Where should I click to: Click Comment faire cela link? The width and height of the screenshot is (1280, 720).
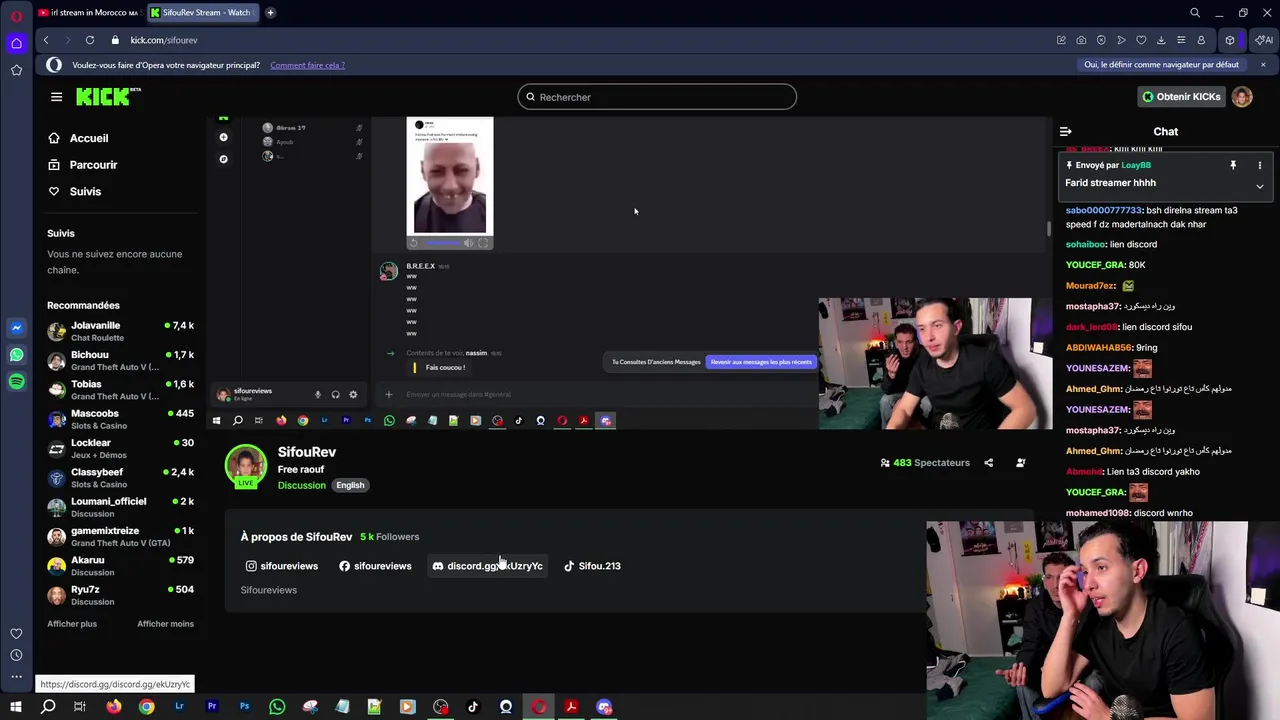pyautogui.click(x=307, y=65)
